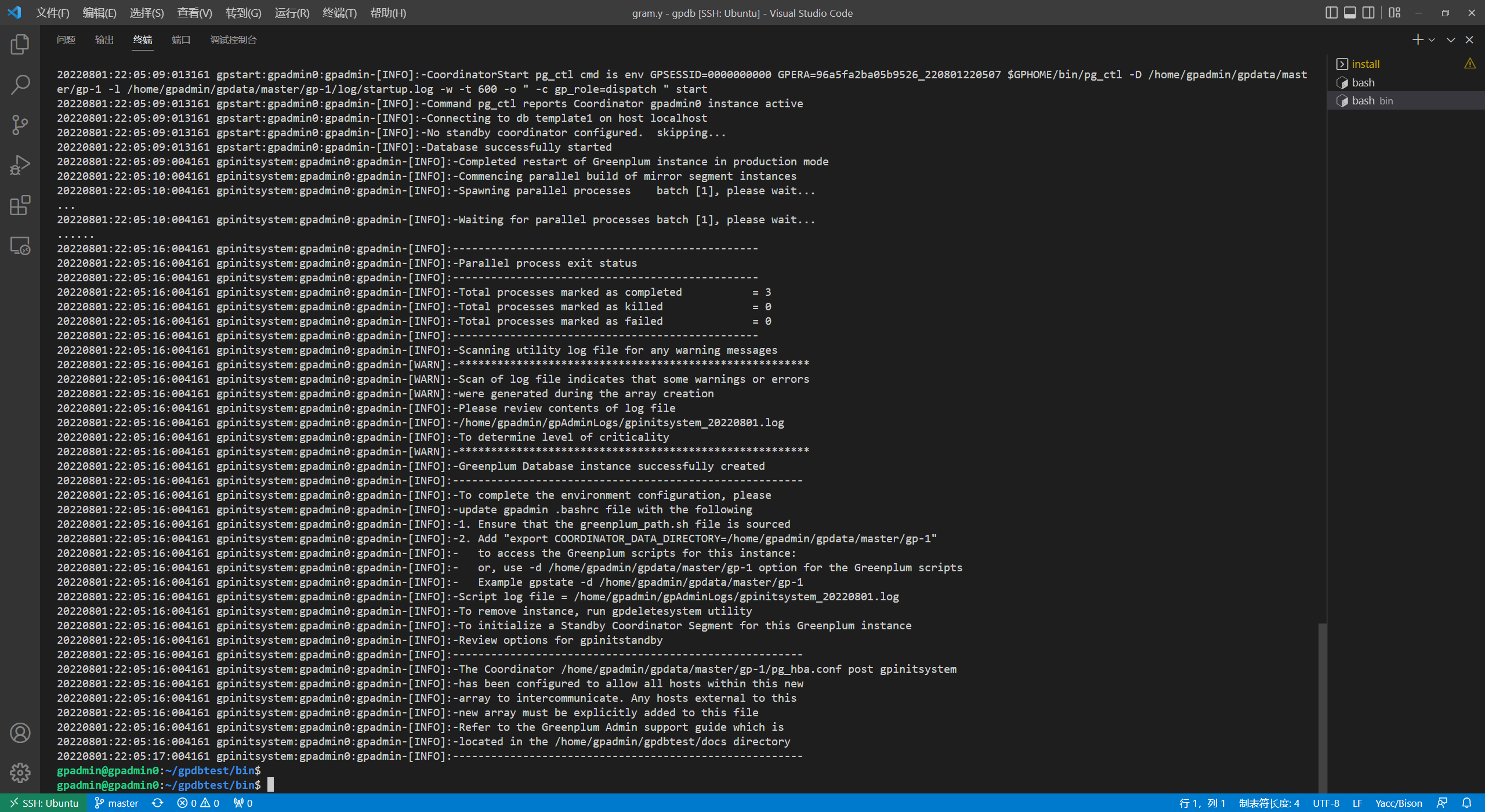Click the pg_hba.conf path in terminal
The width and height of the screenshot is (1485, 812).
[701, 669]
